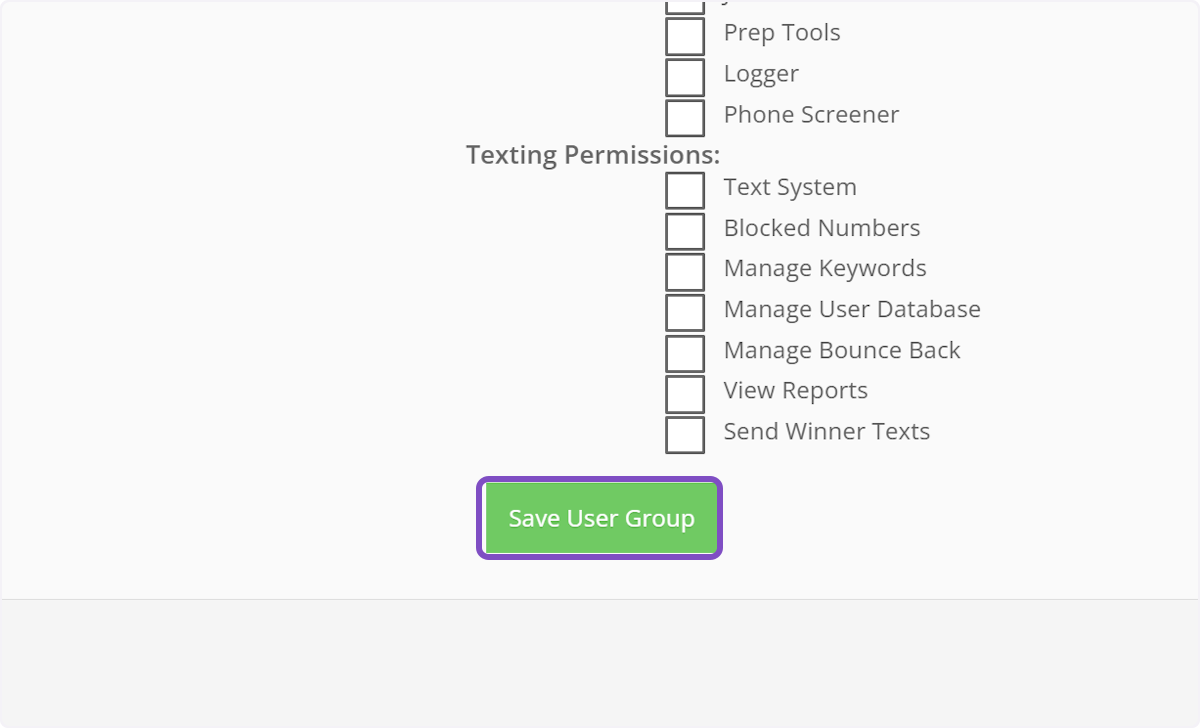This screenshot has height=728, width=1200.
Task: Toggle the Blocked Numbers checkbox
Action: coord(685,231)
